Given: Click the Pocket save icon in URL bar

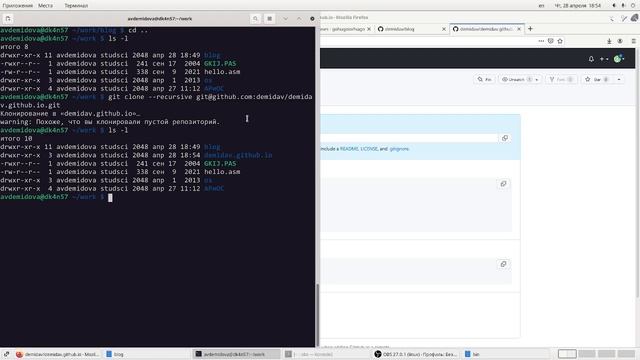Looking at the screenshot, I should pyautogui.click(x=551, y=41).
